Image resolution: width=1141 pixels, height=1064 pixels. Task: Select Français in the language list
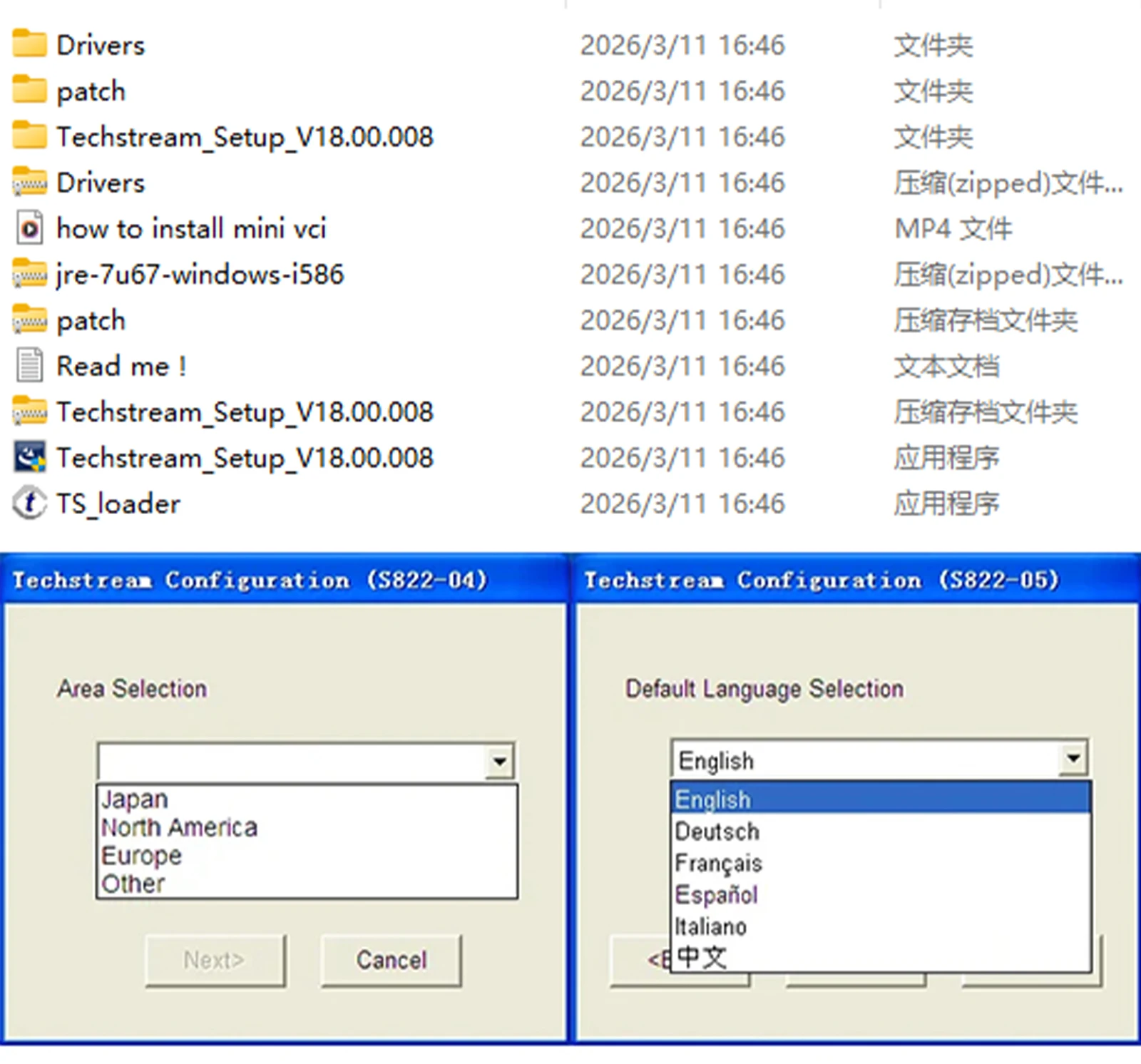pyautogui.click(x=881, y=863)
